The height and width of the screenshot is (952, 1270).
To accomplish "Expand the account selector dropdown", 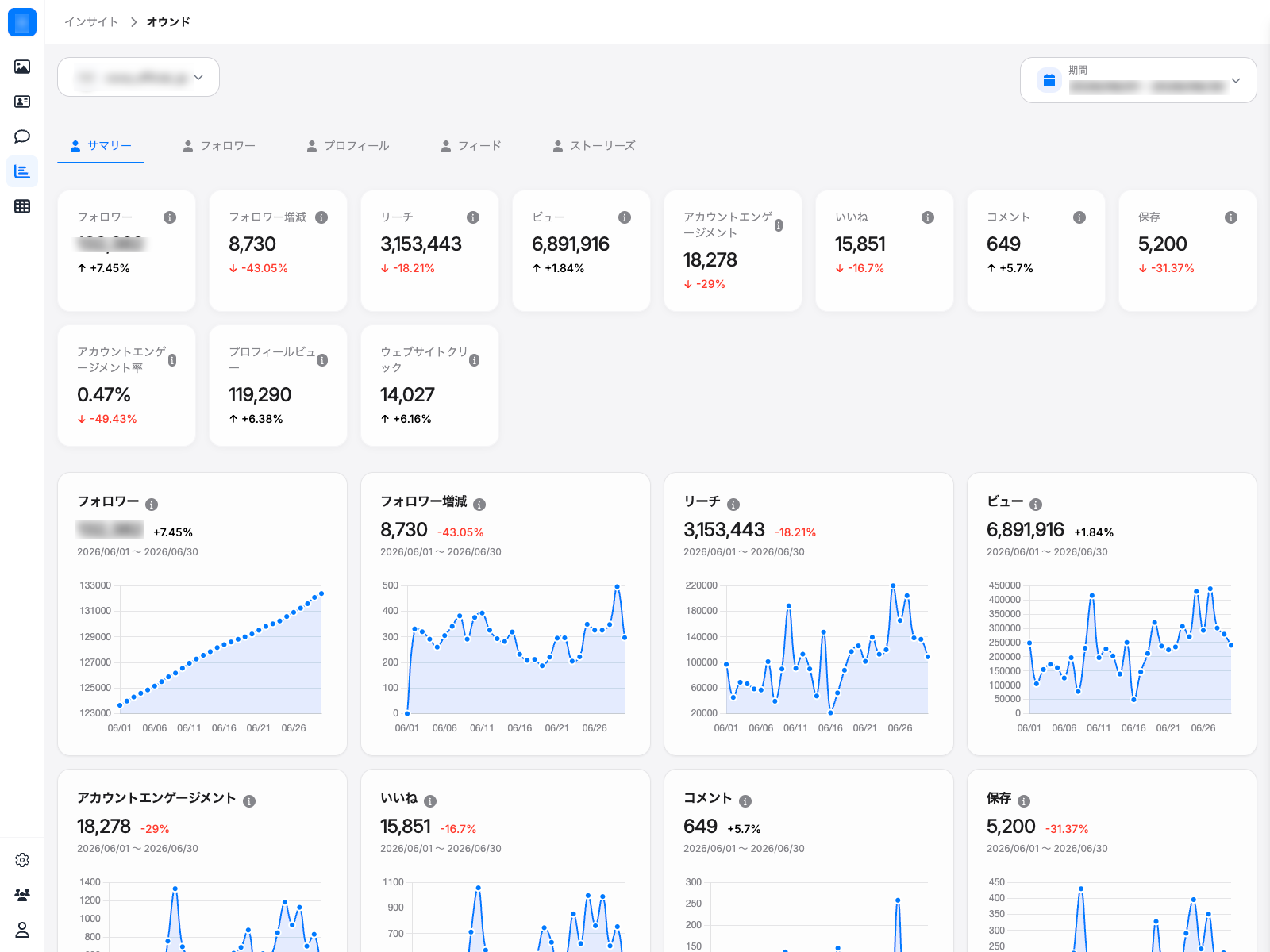I will (138, 77).
